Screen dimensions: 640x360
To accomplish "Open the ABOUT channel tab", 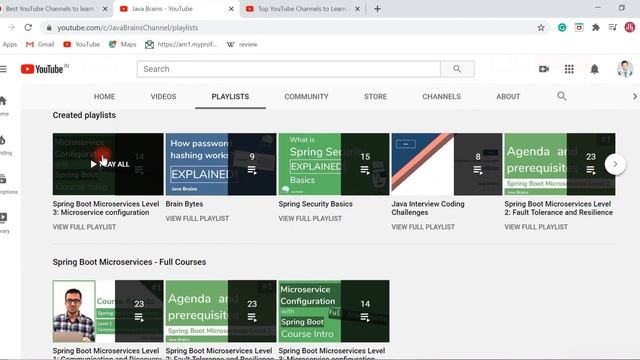I will 508,96.
